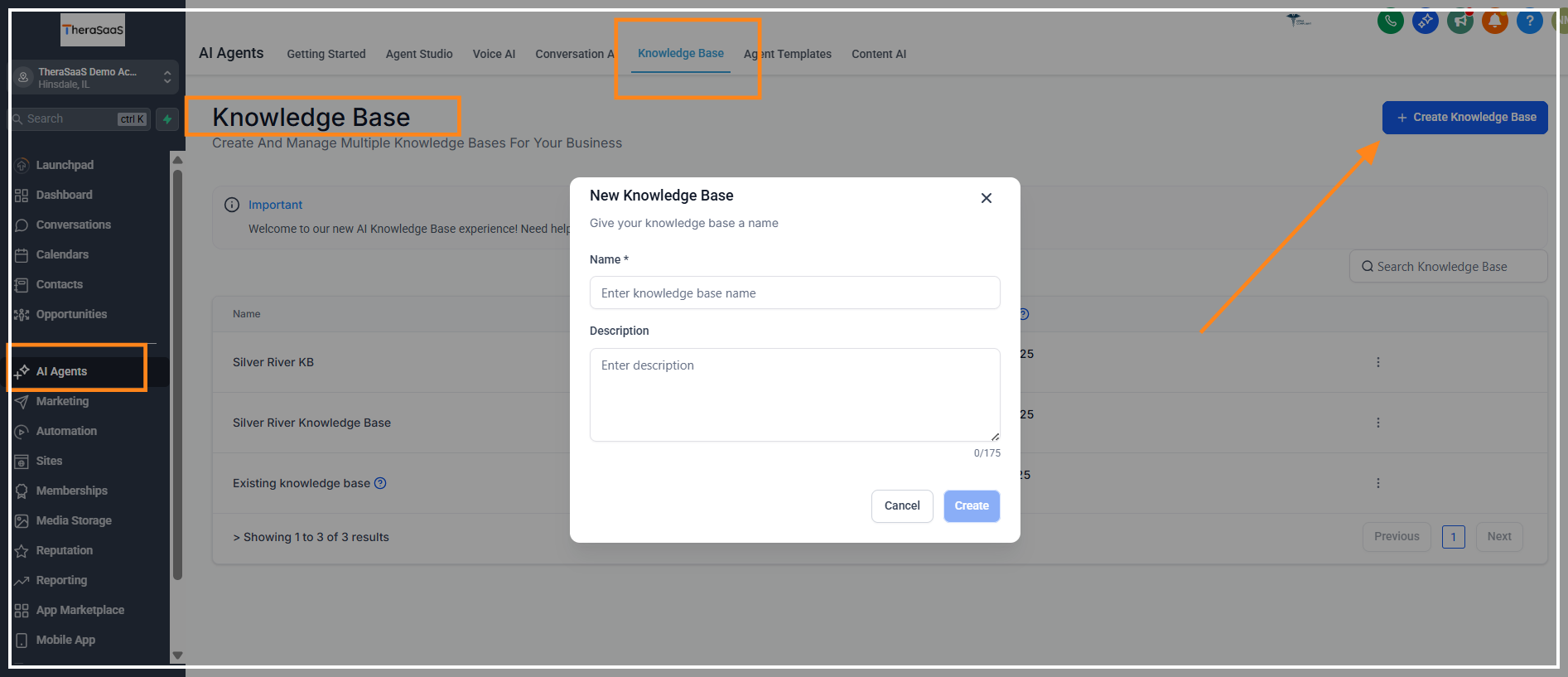Switch to the Agent Templates tab
The height and width of the screenshot is (677, 1568).
(788, 54)
